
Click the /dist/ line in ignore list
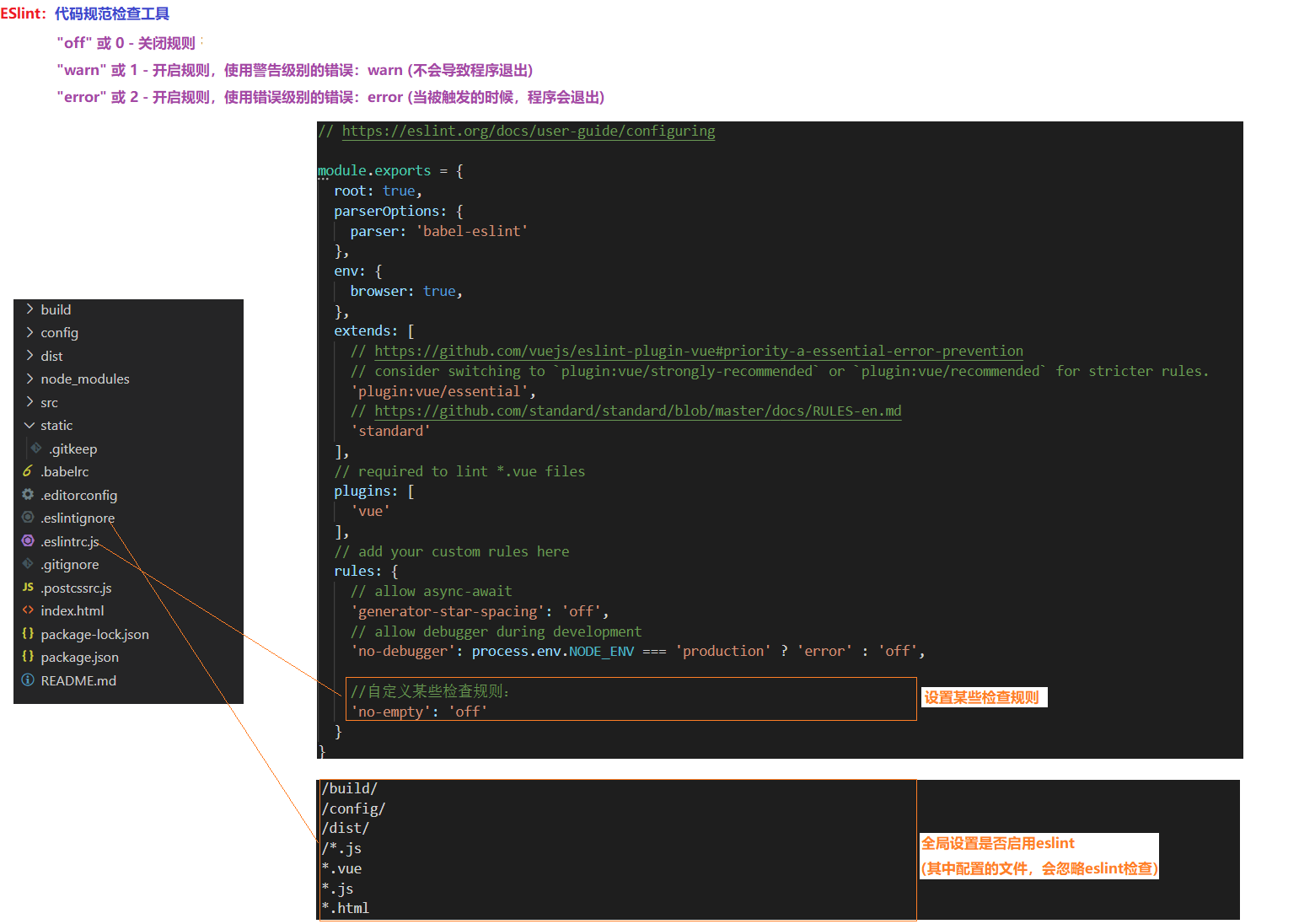pos(346,829)
